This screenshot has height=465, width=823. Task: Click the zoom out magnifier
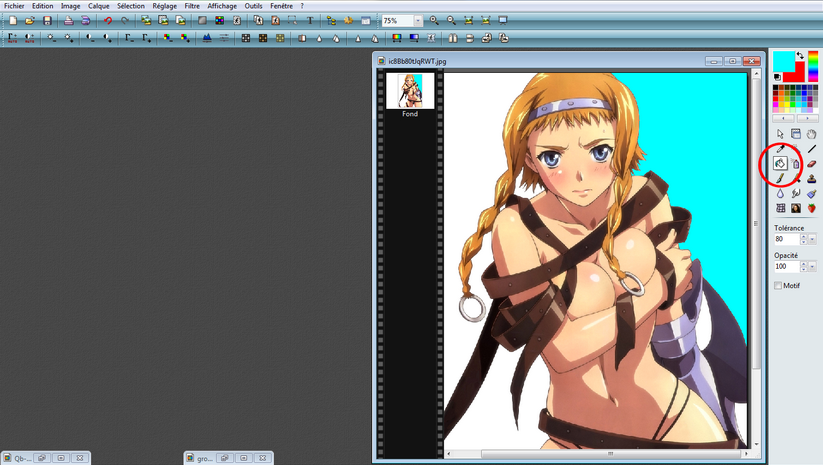point(451,20)
